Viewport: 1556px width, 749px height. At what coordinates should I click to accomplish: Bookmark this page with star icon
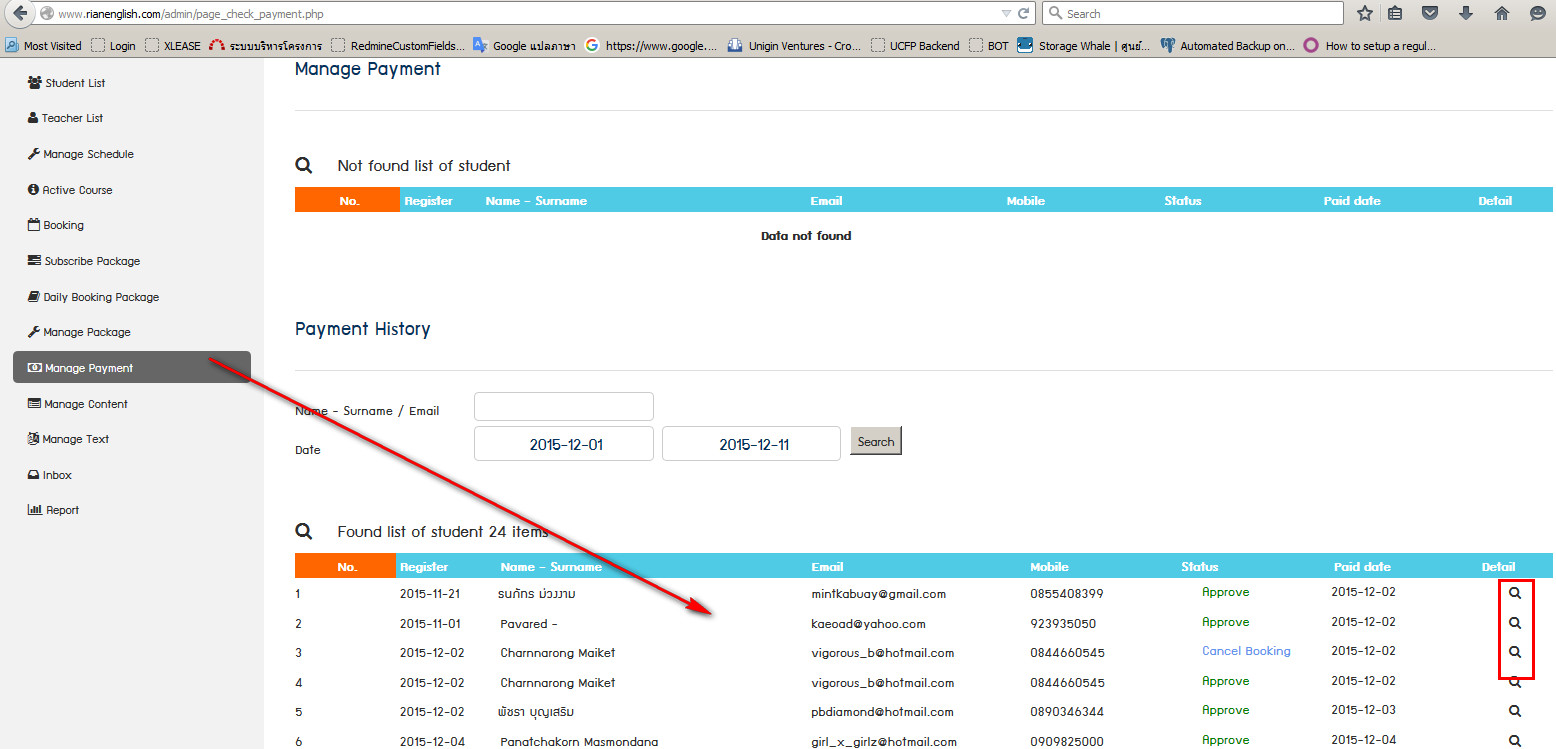[1364, 14]
